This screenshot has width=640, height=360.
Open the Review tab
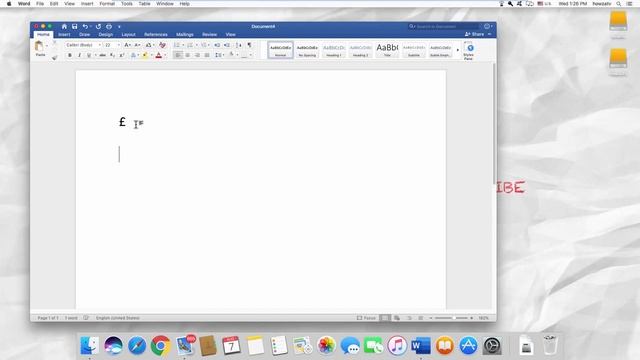pos(209,35)
